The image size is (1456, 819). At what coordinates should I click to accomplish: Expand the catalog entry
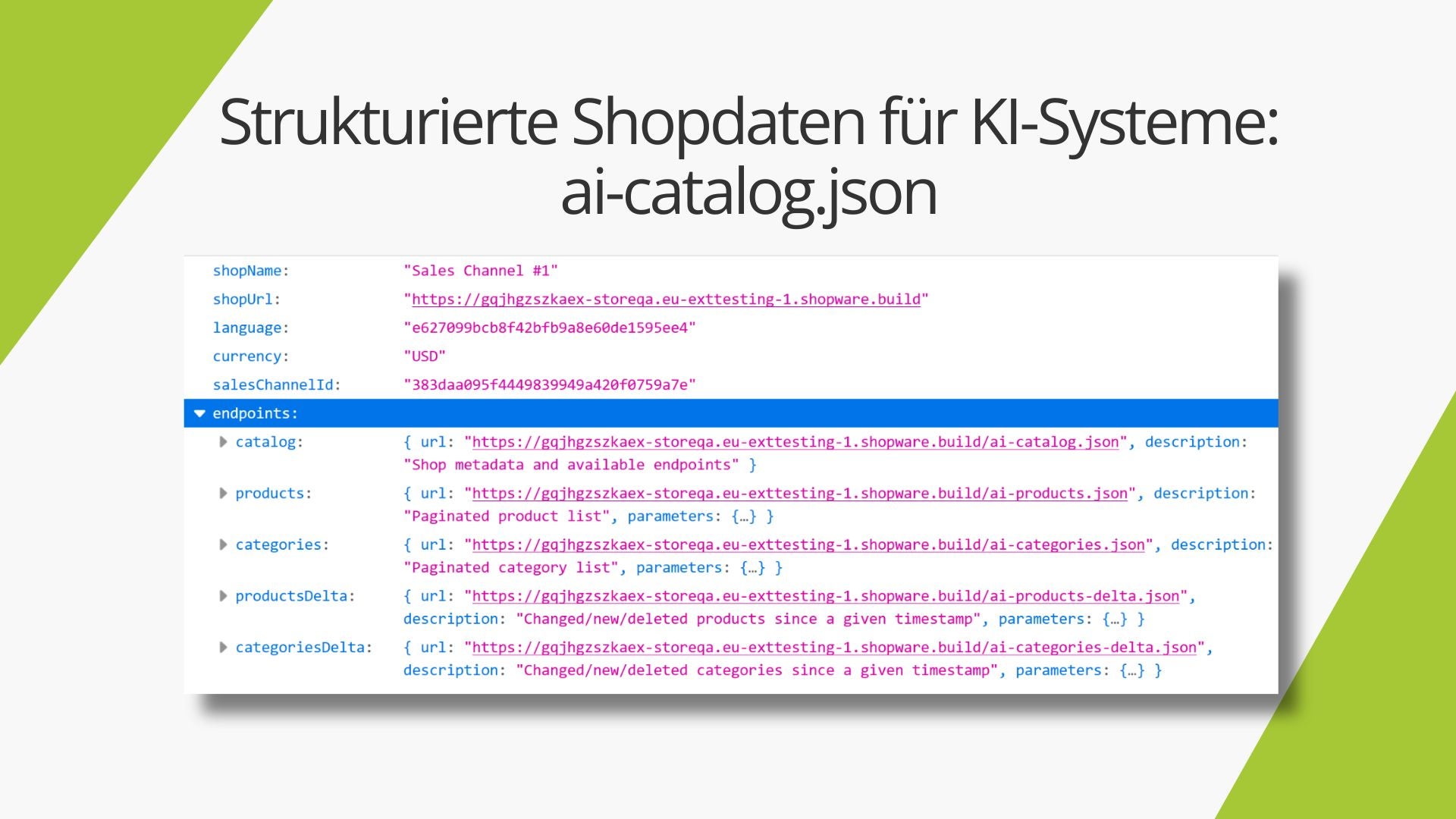coord(223,442)
